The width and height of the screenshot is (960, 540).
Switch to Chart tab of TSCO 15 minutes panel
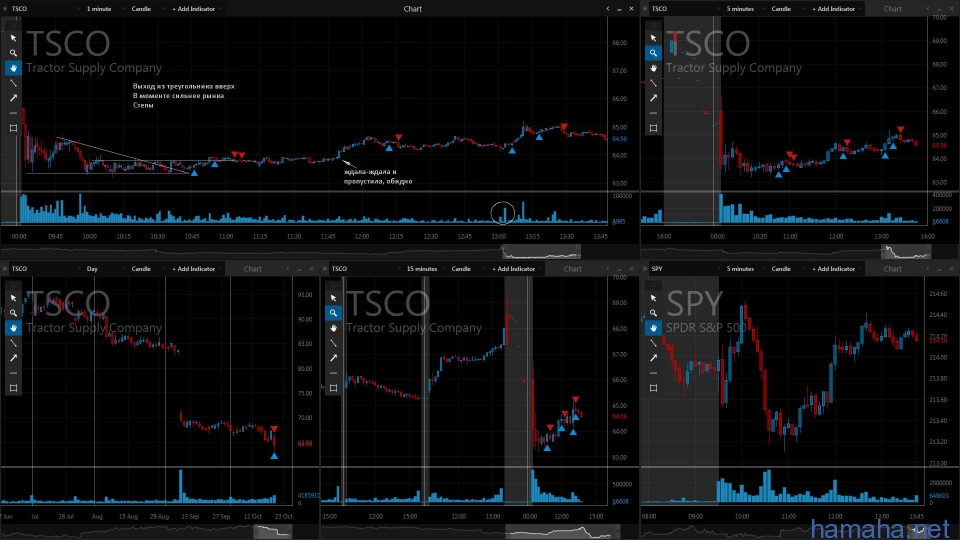pyautogui.click(x=572, y=269)
